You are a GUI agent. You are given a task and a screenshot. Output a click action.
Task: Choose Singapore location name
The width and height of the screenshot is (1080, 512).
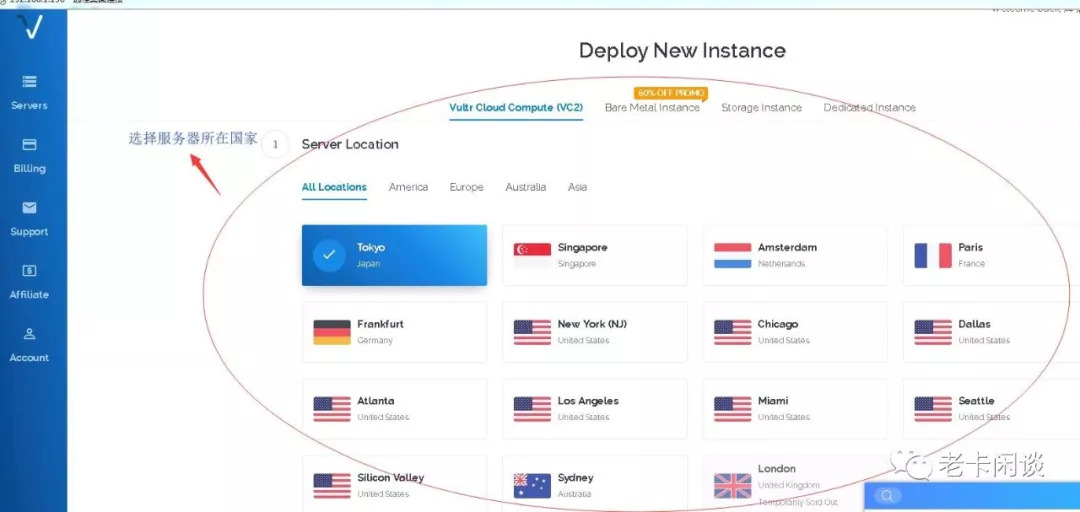[x=583, y=247]
